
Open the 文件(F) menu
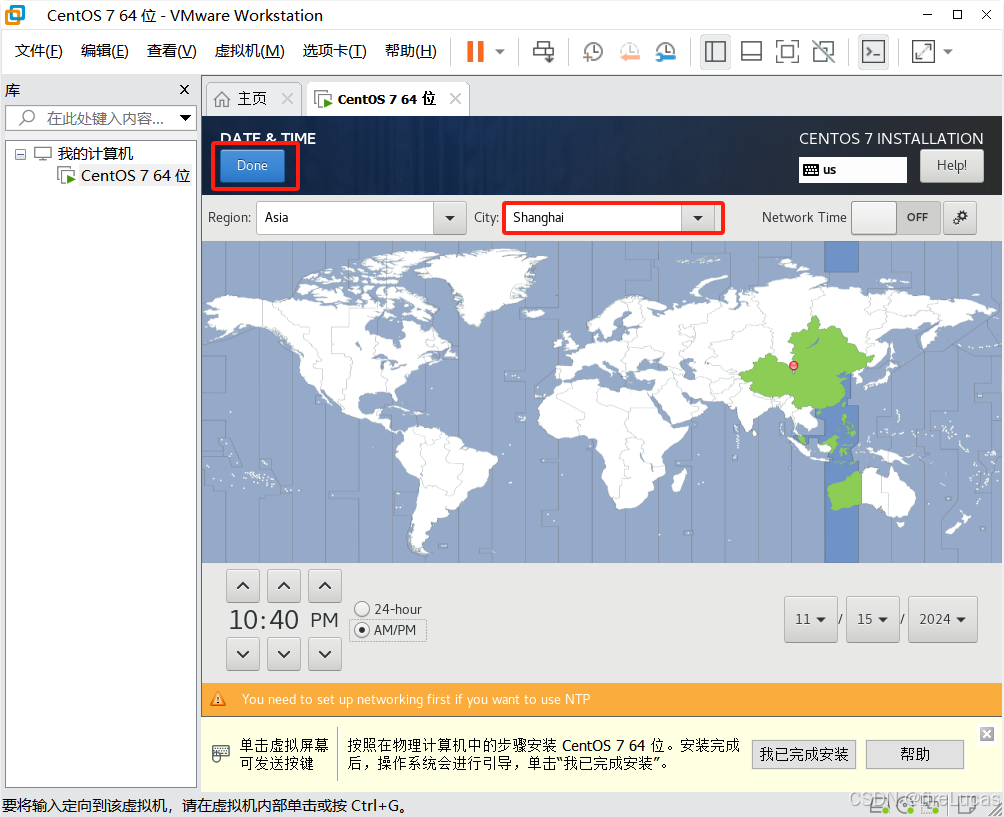[38, 51]
